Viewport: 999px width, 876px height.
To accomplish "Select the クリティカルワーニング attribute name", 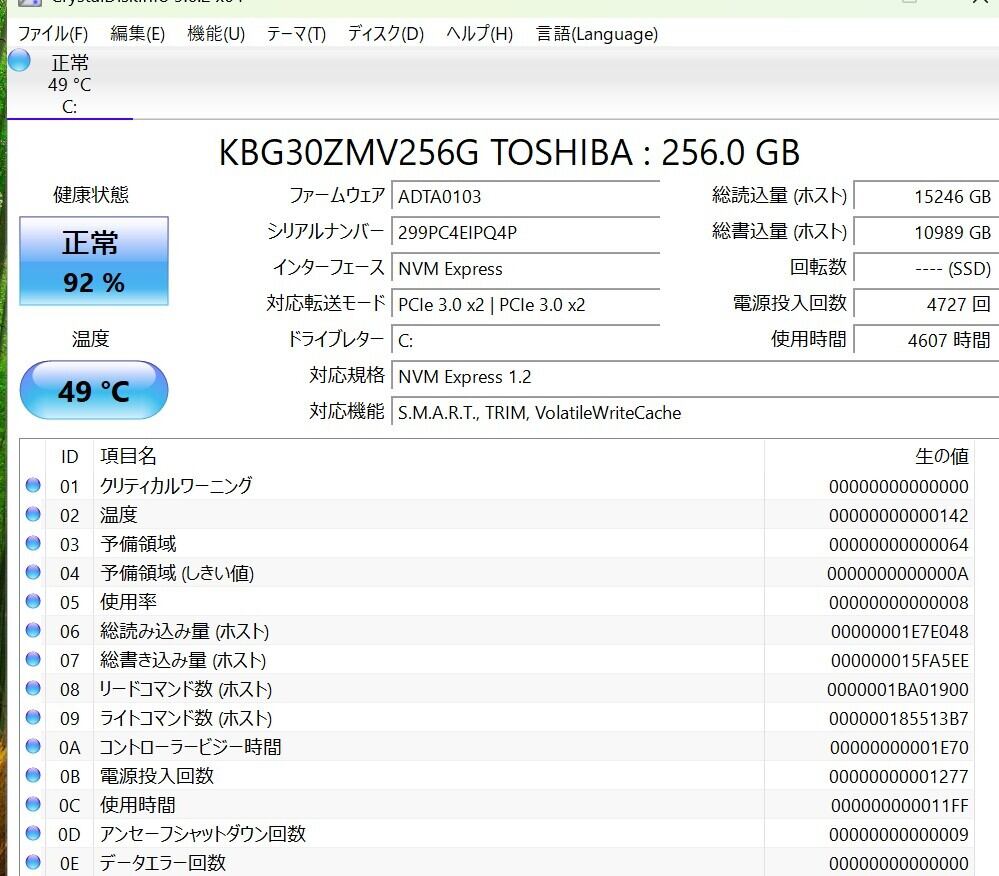I will pos(176,486).
